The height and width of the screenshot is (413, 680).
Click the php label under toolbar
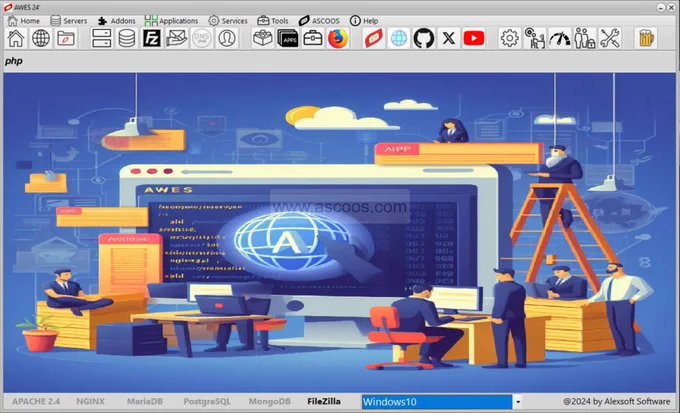[13, 61]
